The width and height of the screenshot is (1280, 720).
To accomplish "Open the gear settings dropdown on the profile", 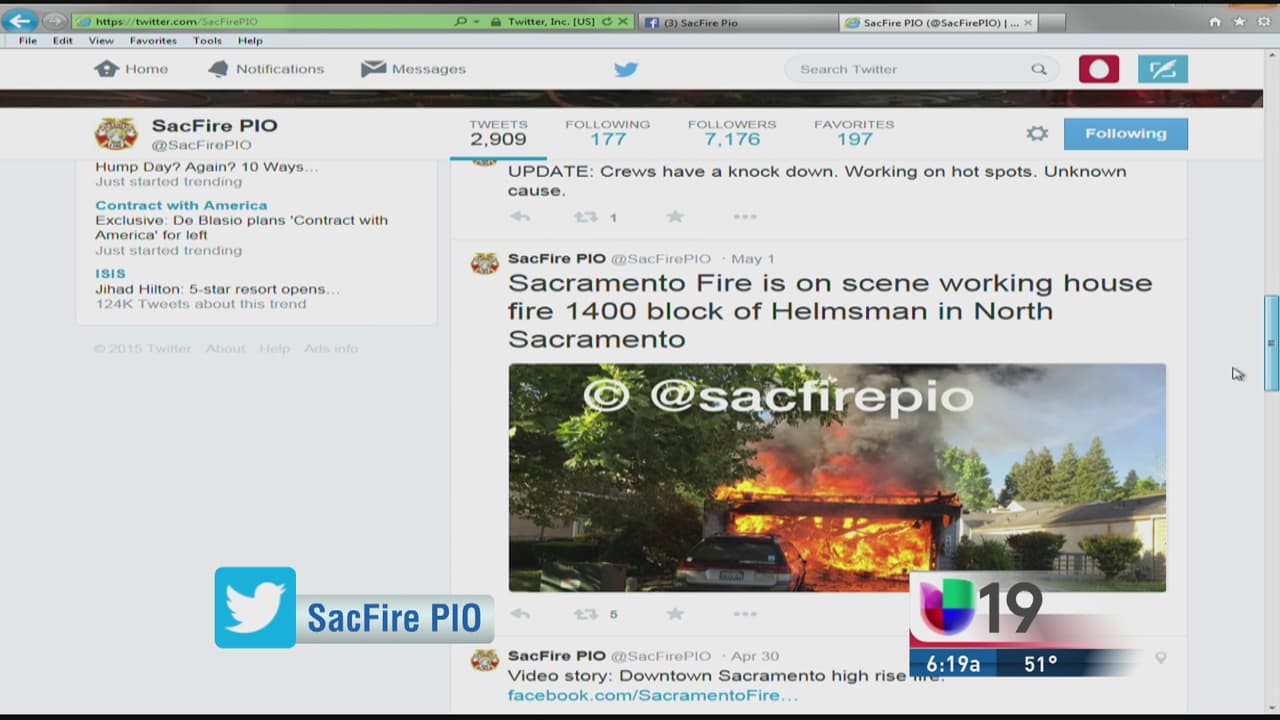I will 1037,133.
